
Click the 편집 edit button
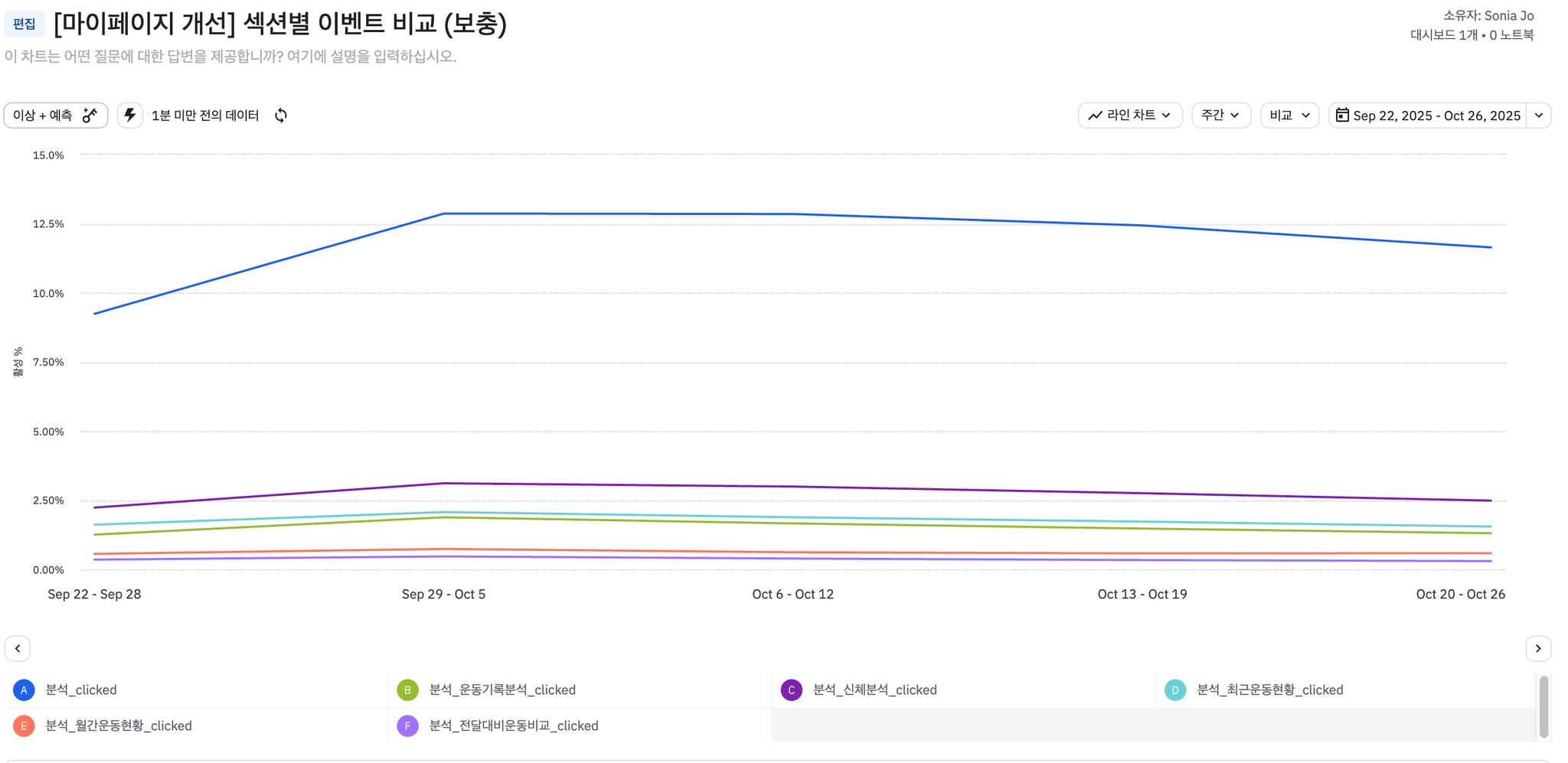point(24,24)
